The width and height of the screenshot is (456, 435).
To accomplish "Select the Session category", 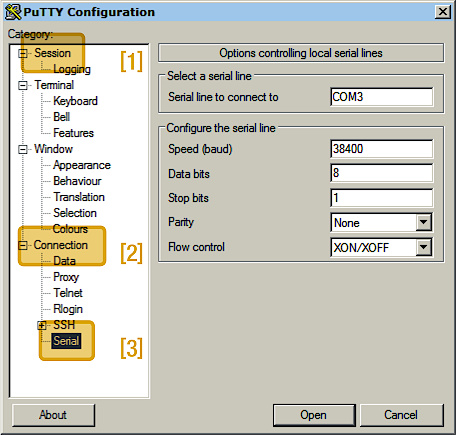I will [52, 53].
